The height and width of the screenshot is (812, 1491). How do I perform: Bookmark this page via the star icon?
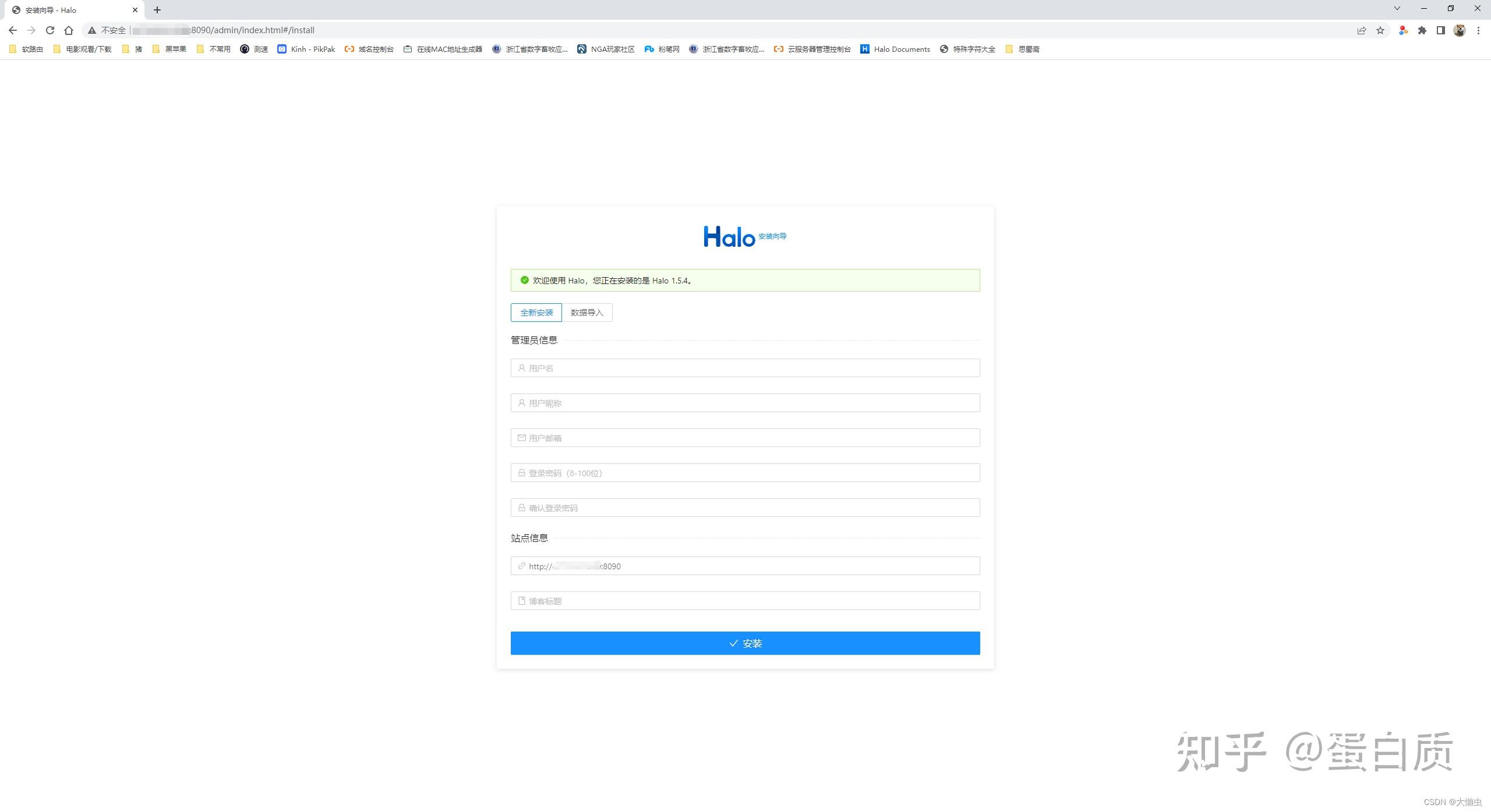tap(1381, 30)
